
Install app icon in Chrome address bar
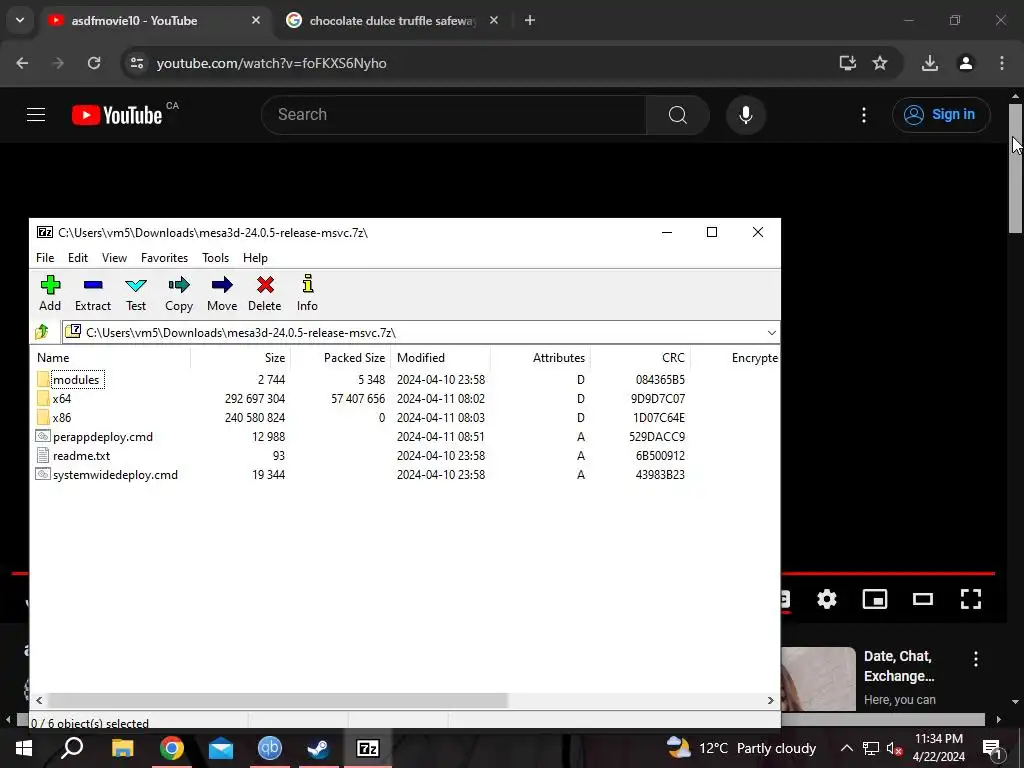point(848,63)
